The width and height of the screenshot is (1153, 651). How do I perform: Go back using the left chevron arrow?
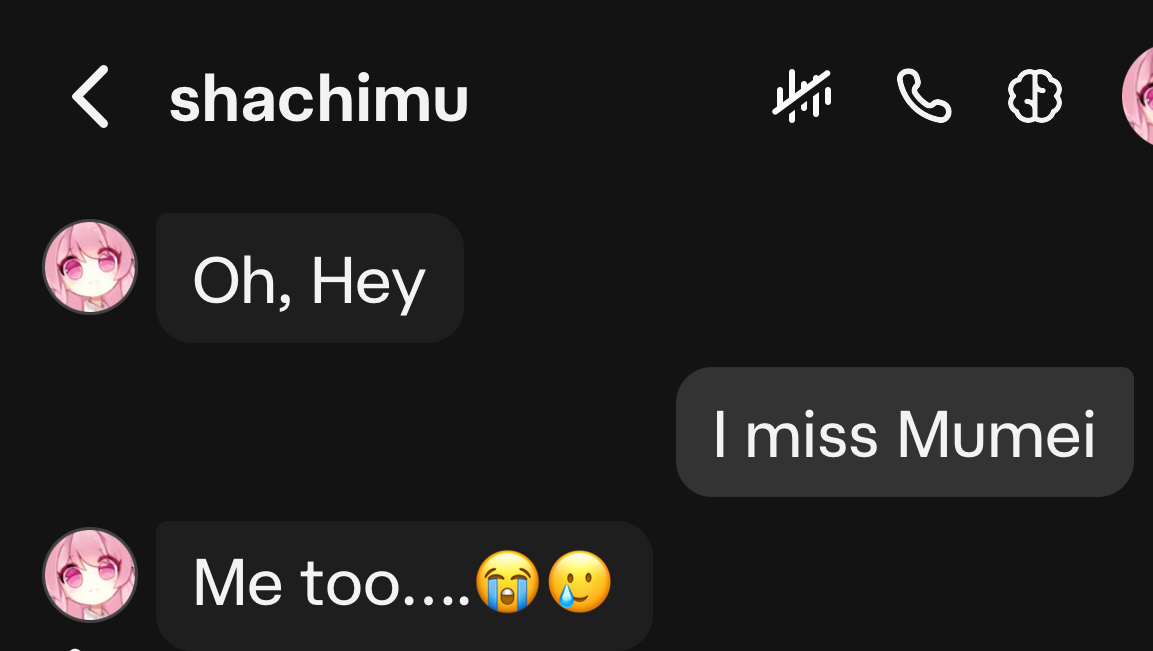90,96
